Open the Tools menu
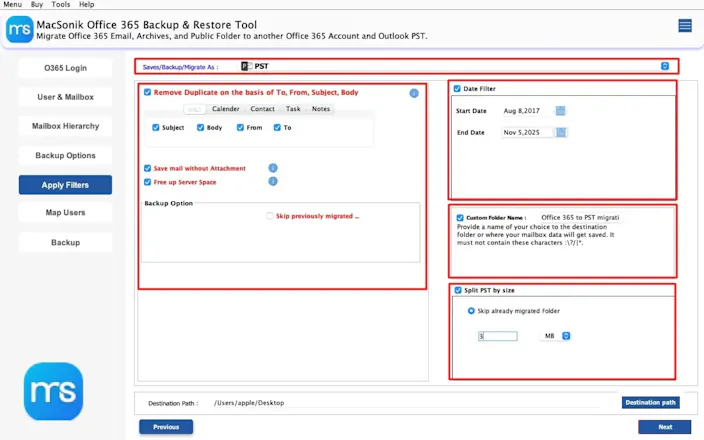 click(61, 4)
